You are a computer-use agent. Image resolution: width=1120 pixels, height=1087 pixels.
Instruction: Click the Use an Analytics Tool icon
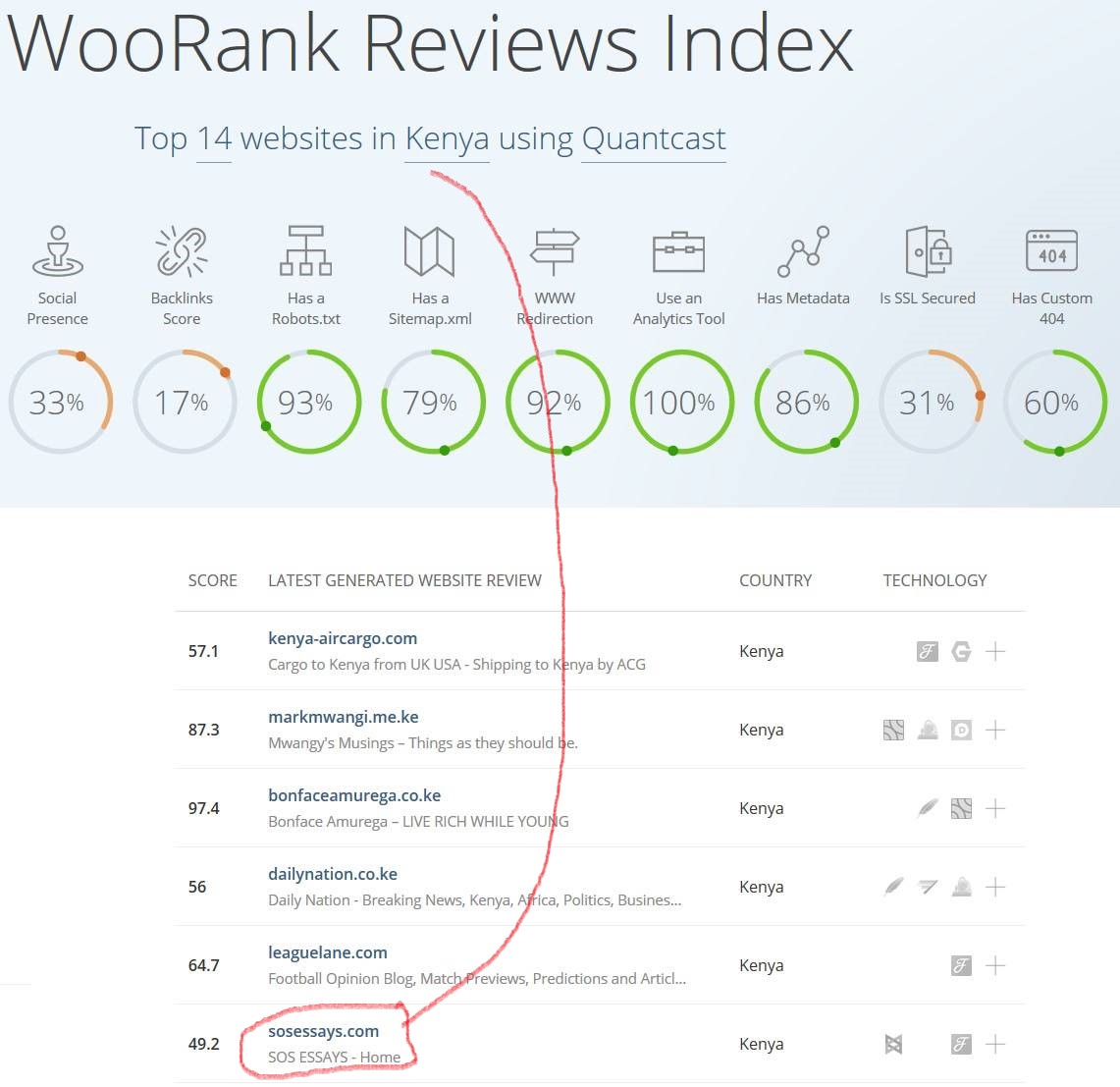pyautogui.click(x=678, y=250)
